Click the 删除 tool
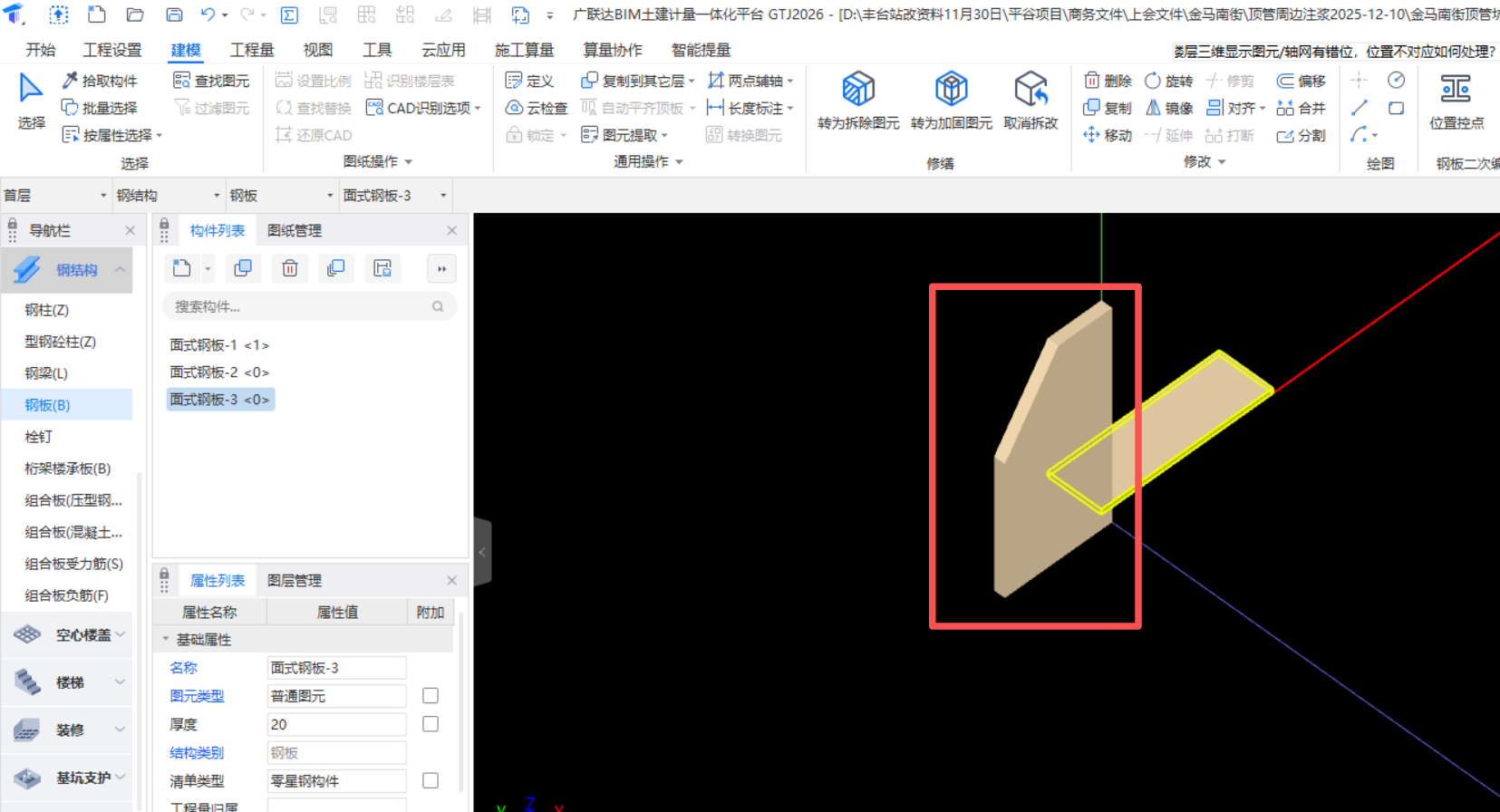The width and height of the screenshot is (1500, 812). tap(1108, 81)
